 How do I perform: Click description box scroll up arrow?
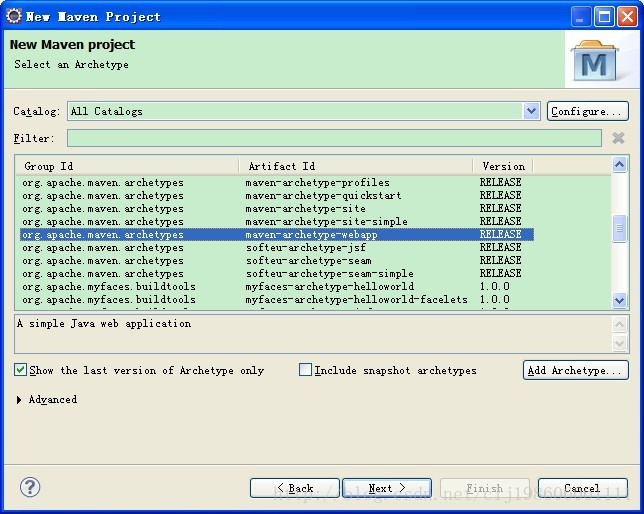click(x=619, y=325)
